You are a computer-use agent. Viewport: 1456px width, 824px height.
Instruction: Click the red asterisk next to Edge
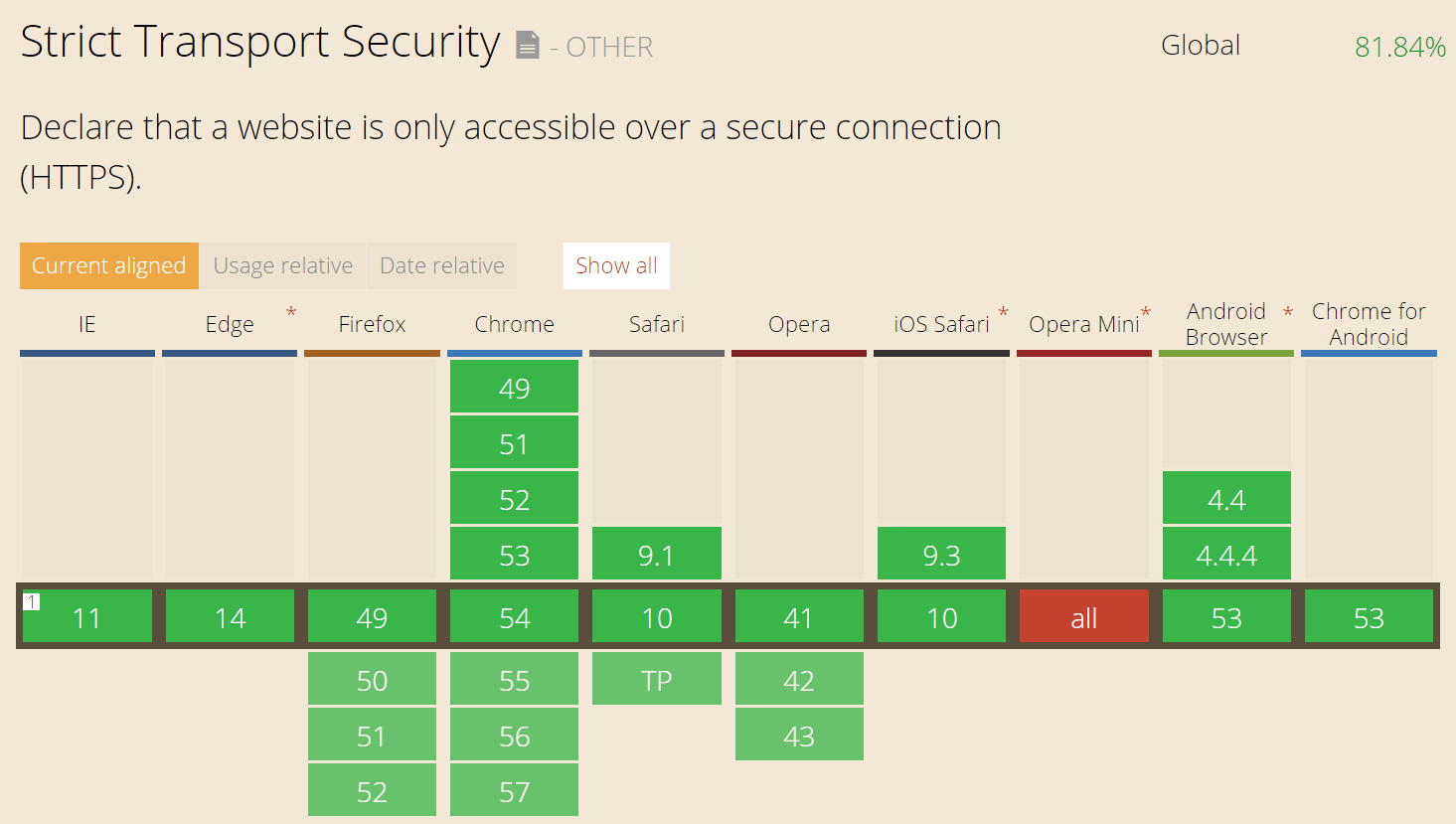(289, 312)
